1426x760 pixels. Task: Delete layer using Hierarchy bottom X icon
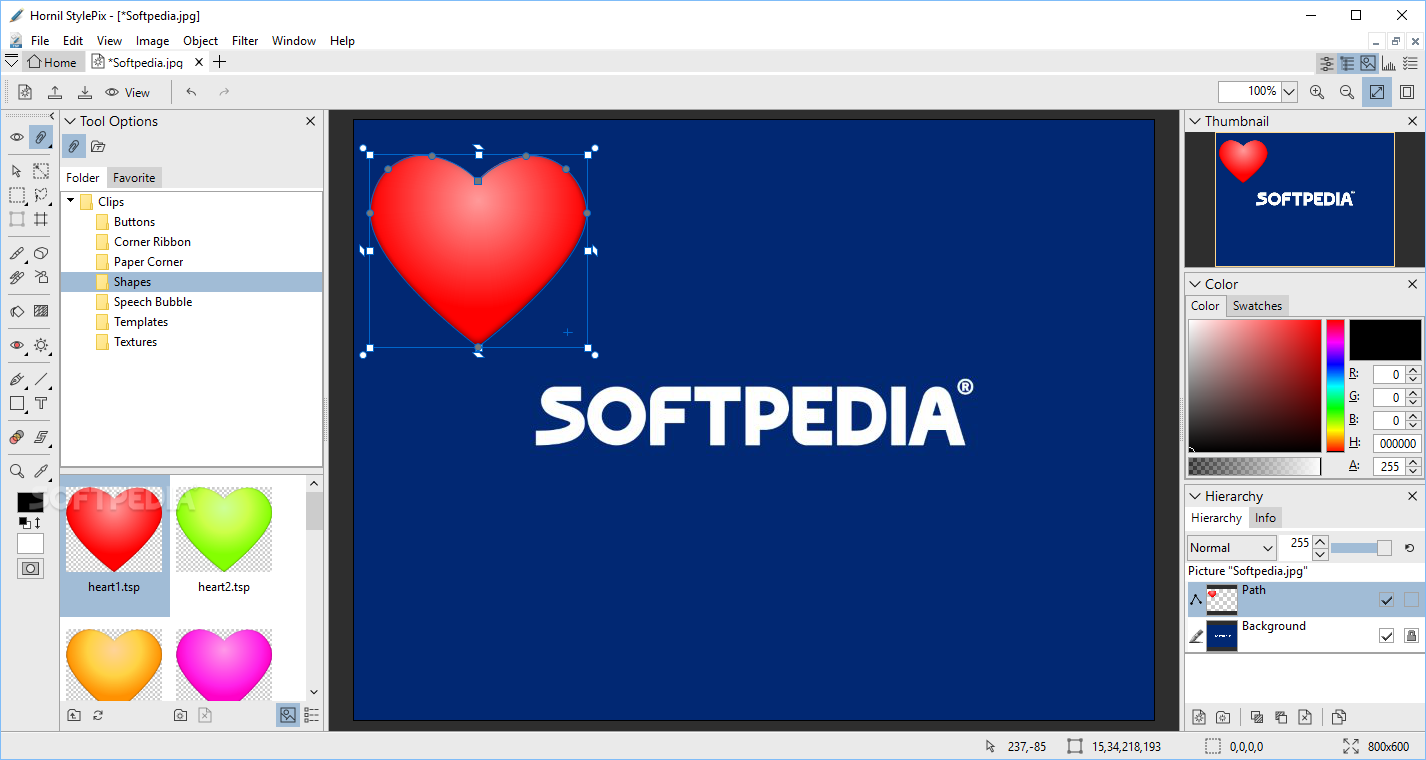point(1305,717)
